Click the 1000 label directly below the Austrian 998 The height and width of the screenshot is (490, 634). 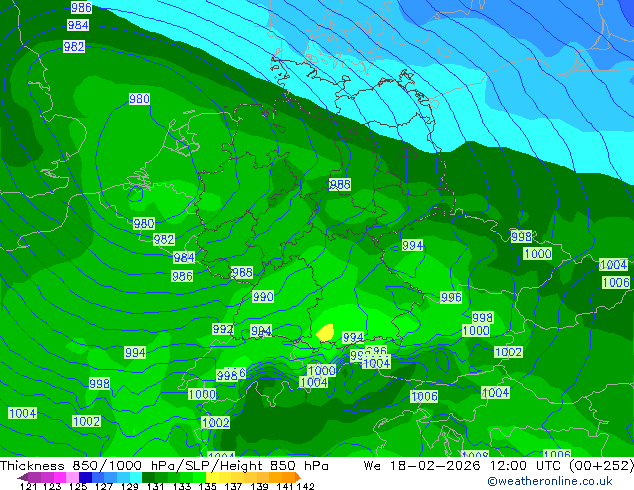[476, 330]
